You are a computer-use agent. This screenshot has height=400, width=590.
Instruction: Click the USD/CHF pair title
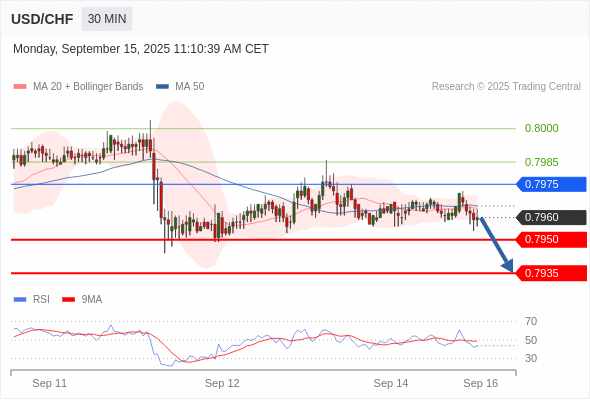tap(42, 19)
